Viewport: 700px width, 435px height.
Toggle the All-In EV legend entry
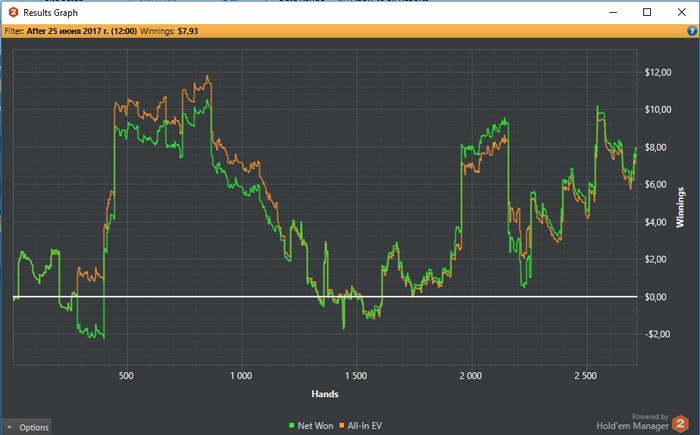[361, 426]
